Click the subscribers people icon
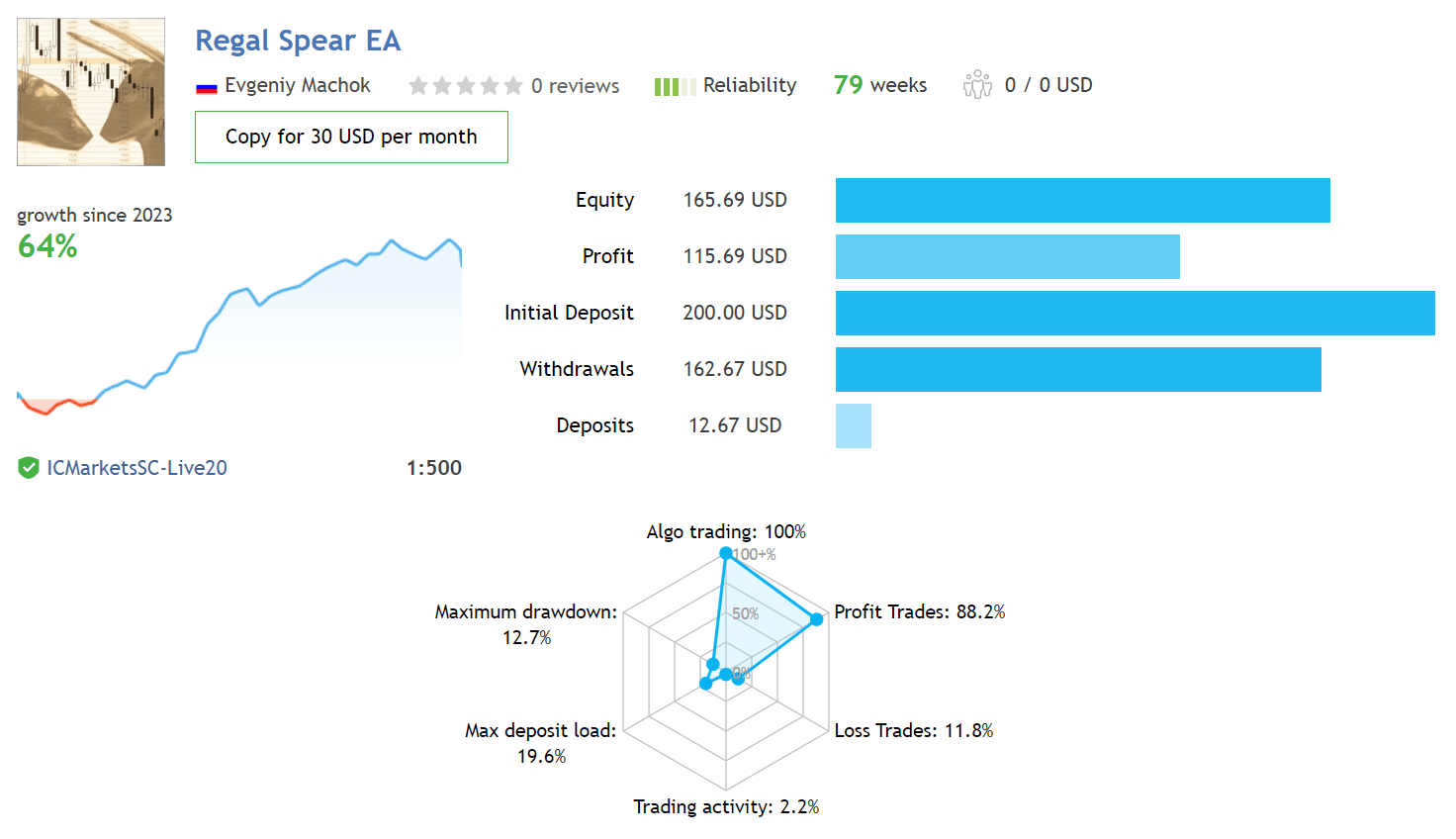This screenshot has width=1456, height=839. click(x=977, y=85)
